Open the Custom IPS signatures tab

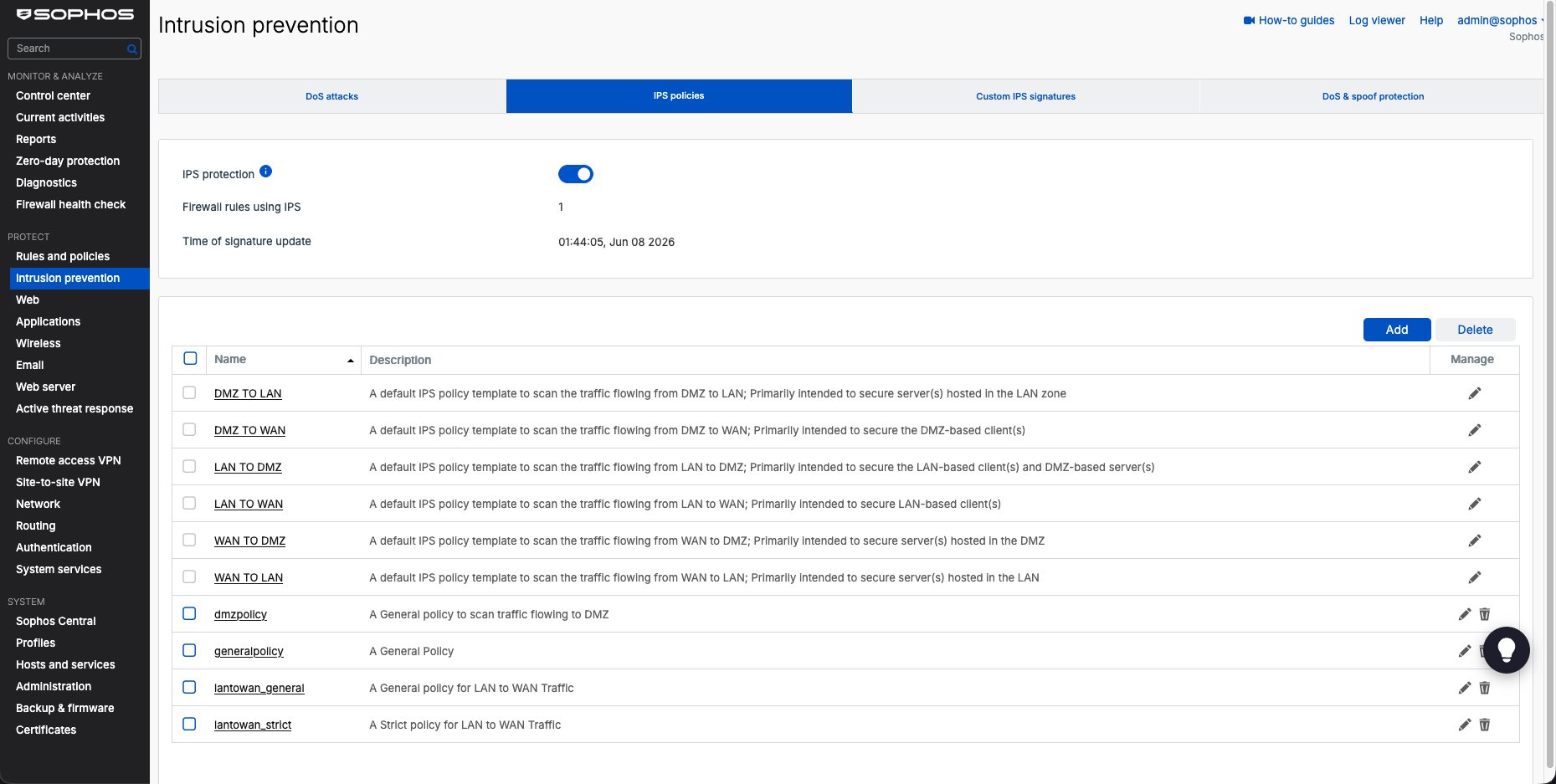1025,96
